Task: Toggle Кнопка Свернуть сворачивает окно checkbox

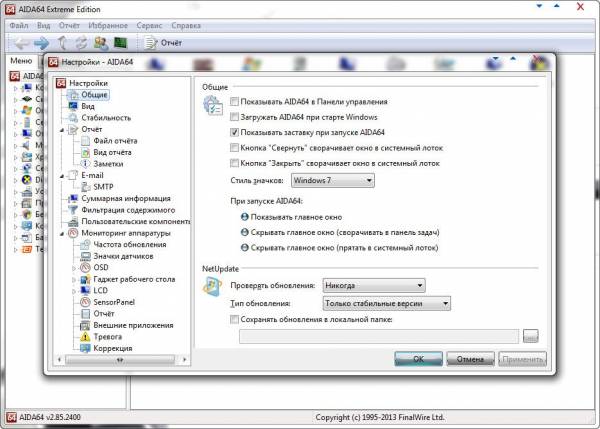Action: point(234,148)
